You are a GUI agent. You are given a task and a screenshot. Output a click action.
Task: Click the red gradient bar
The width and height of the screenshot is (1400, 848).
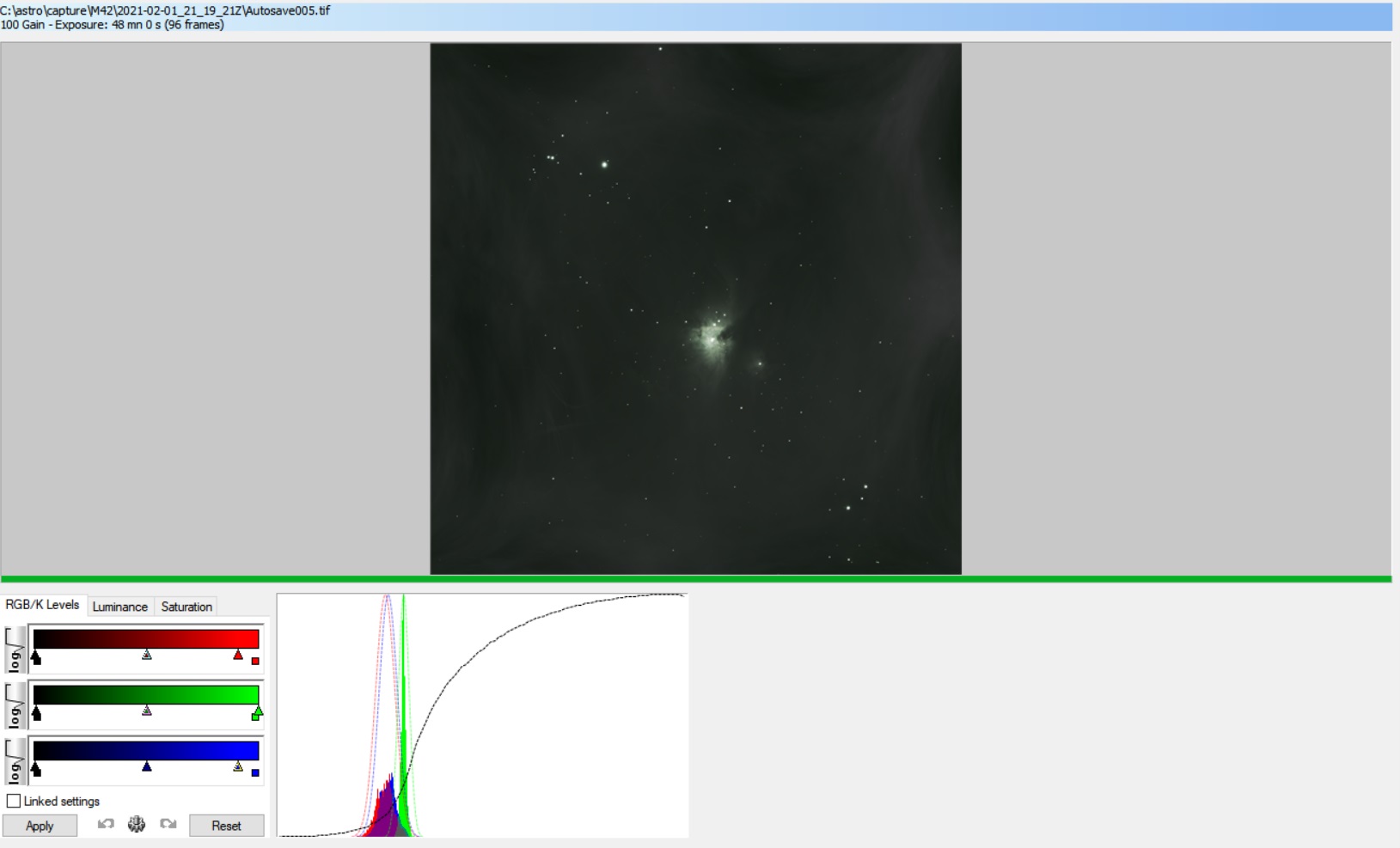[x=146, y=638]
